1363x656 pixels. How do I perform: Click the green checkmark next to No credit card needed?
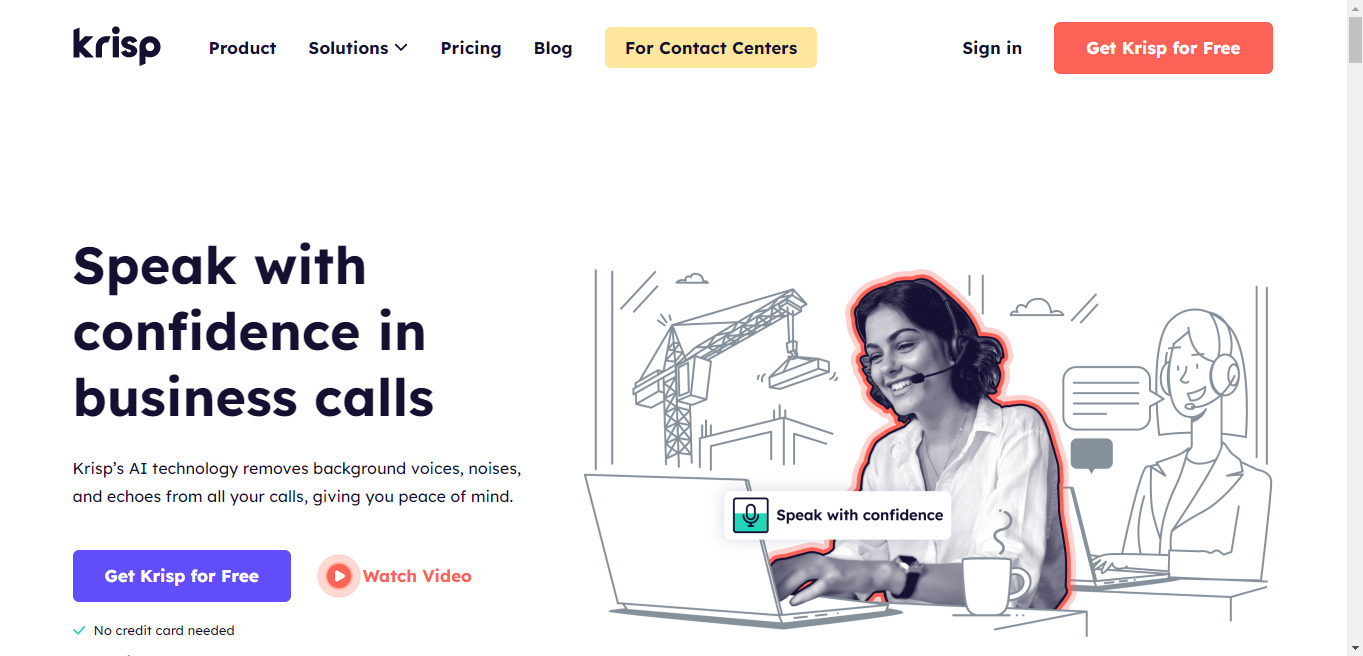point(79,631)
